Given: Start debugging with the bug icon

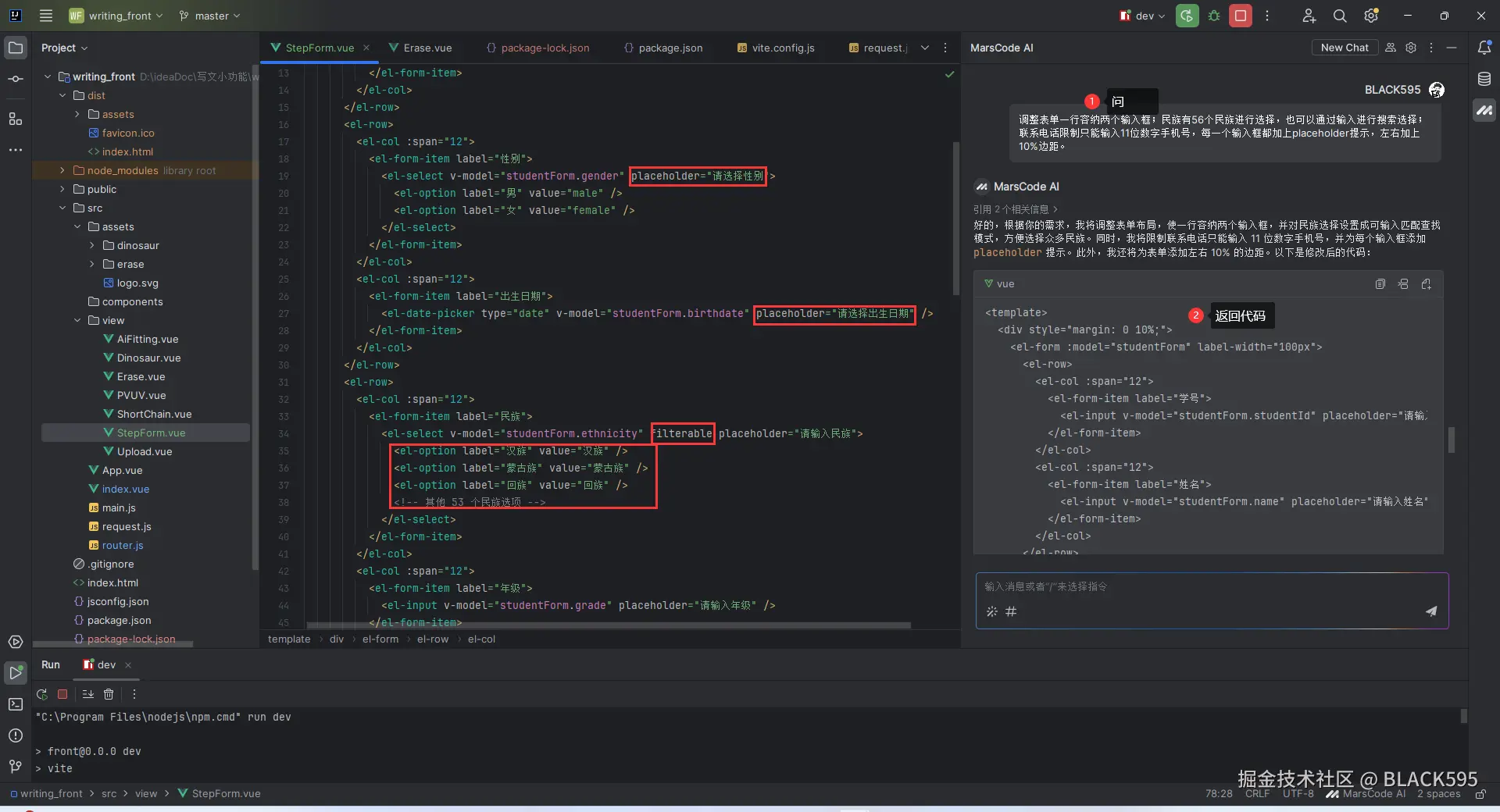Looking at the screenshot, I should (x=1214, y=16).
